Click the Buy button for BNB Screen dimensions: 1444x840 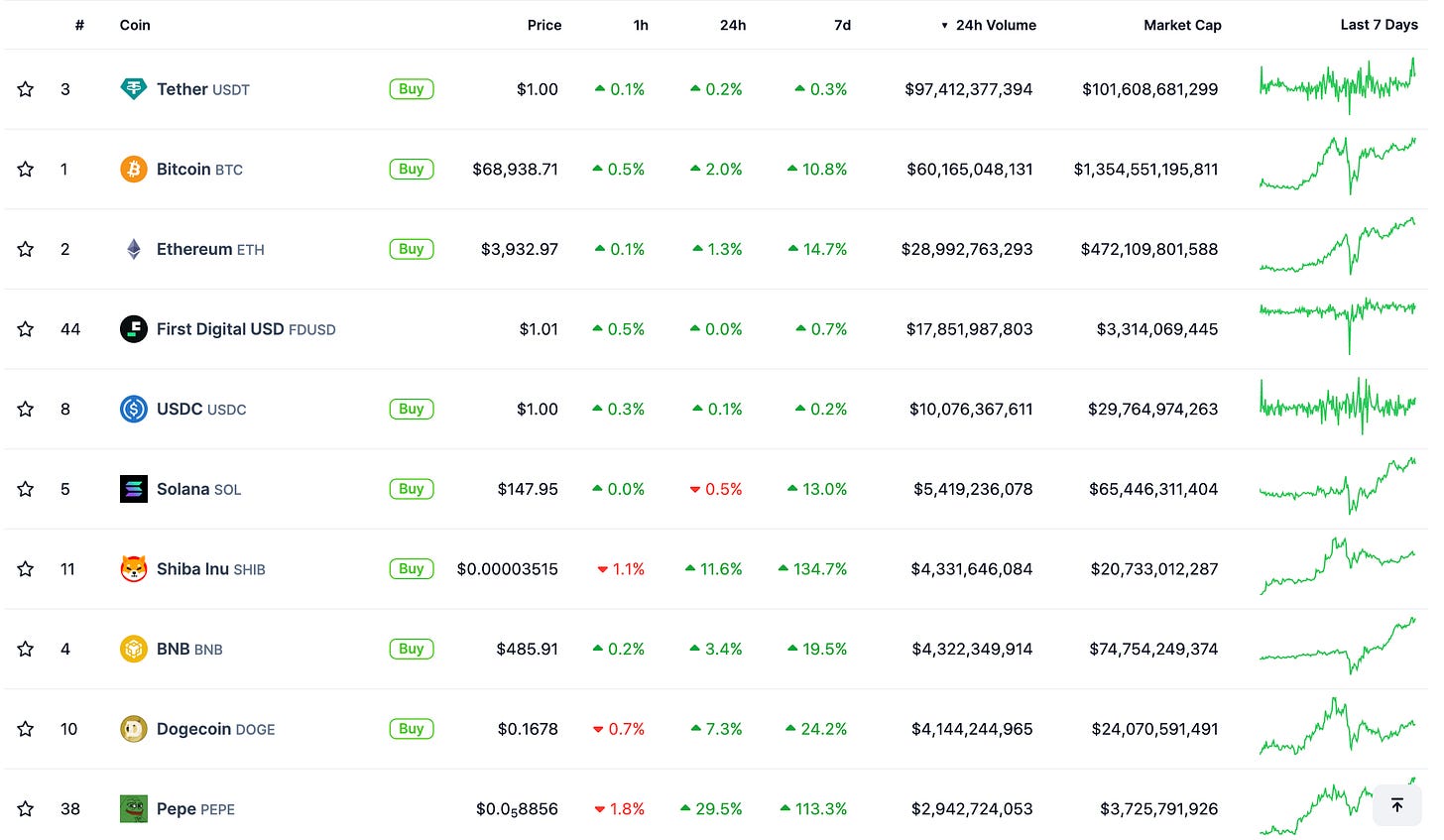412,649
